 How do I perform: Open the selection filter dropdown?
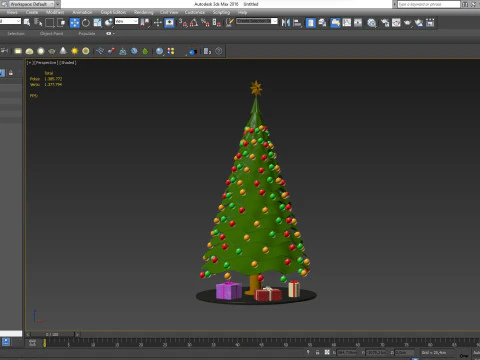(x=10, y=21)
